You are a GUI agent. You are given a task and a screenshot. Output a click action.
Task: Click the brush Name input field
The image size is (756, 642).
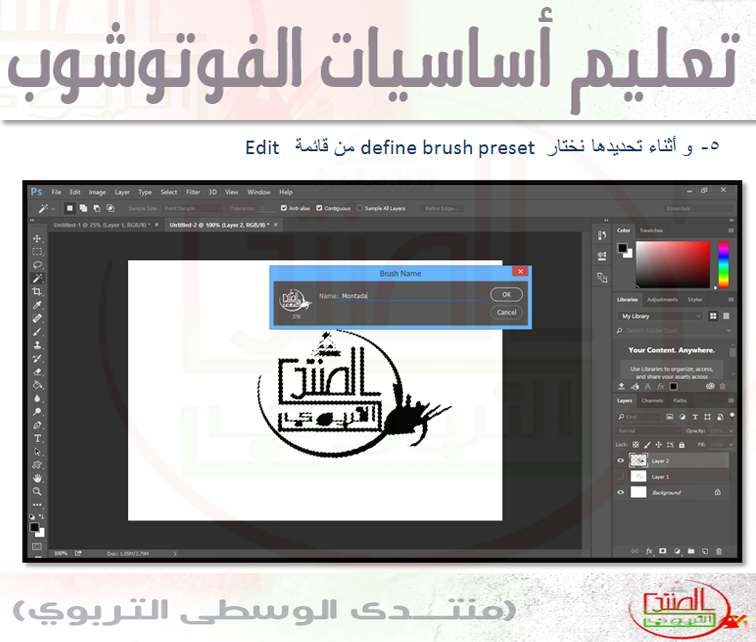pyautogui.click(x=414, y=296)
